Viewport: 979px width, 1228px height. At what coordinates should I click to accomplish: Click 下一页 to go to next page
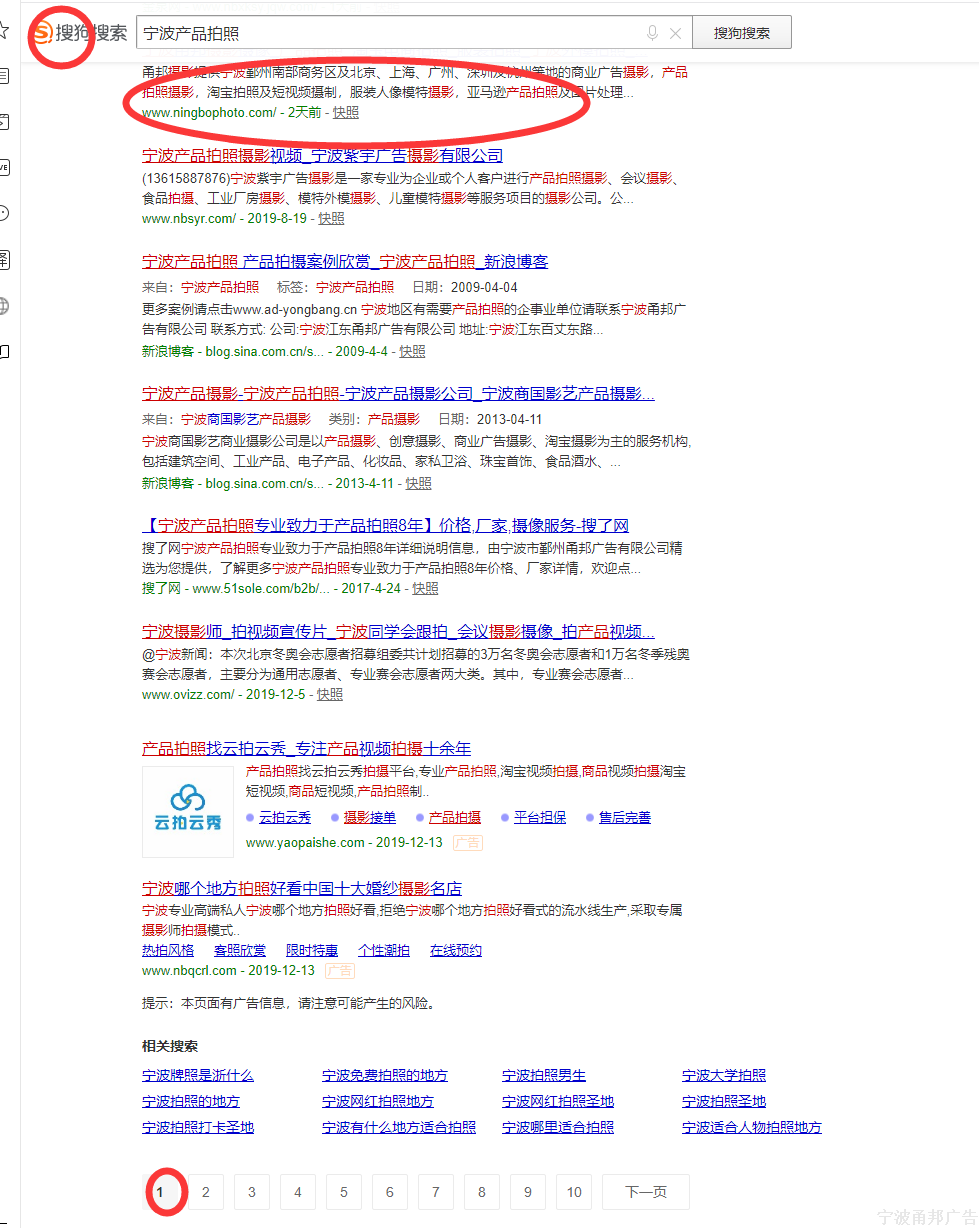[646, 1192]
